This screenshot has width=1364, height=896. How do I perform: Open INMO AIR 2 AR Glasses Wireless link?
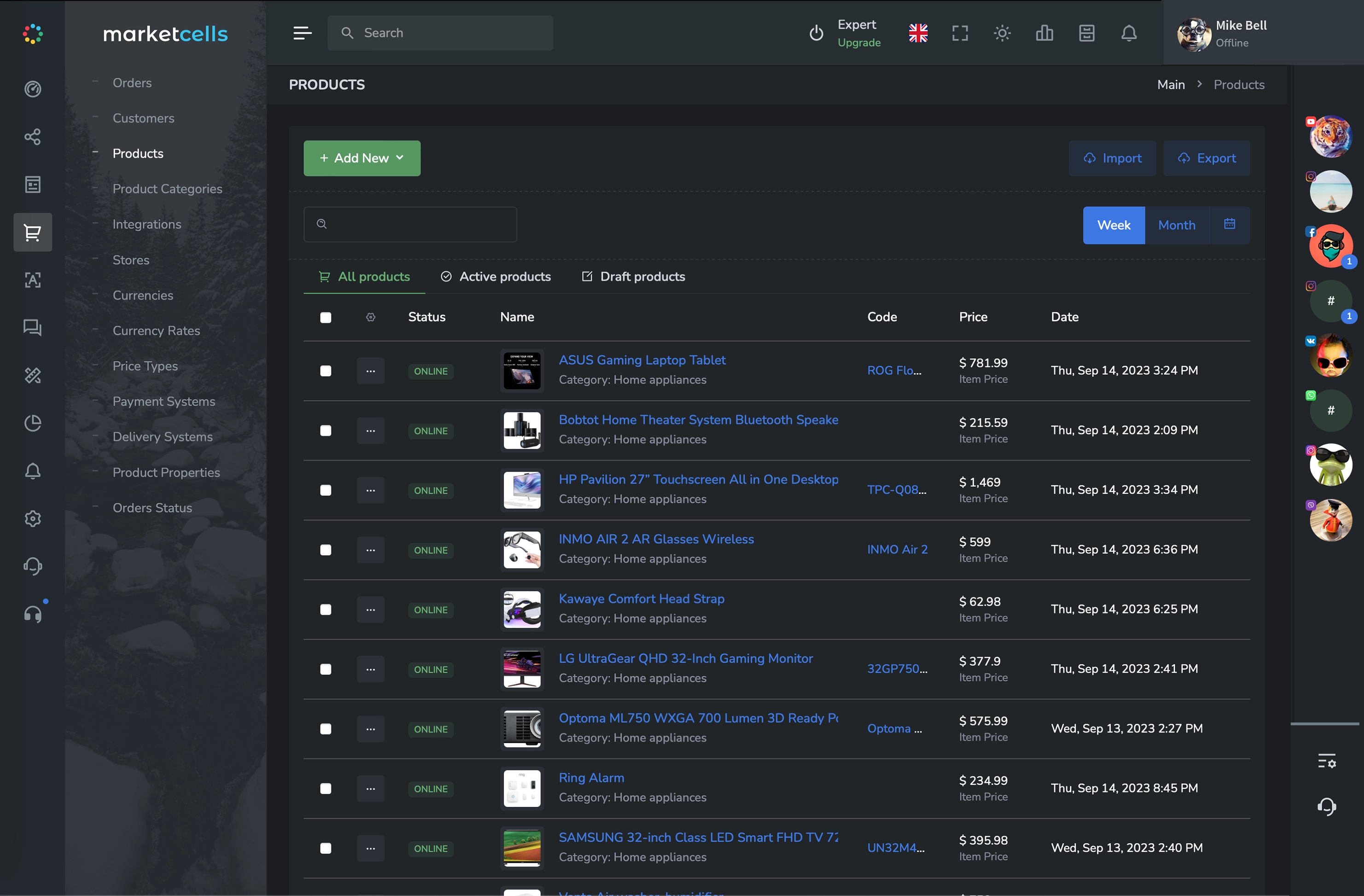click(656, 539)
